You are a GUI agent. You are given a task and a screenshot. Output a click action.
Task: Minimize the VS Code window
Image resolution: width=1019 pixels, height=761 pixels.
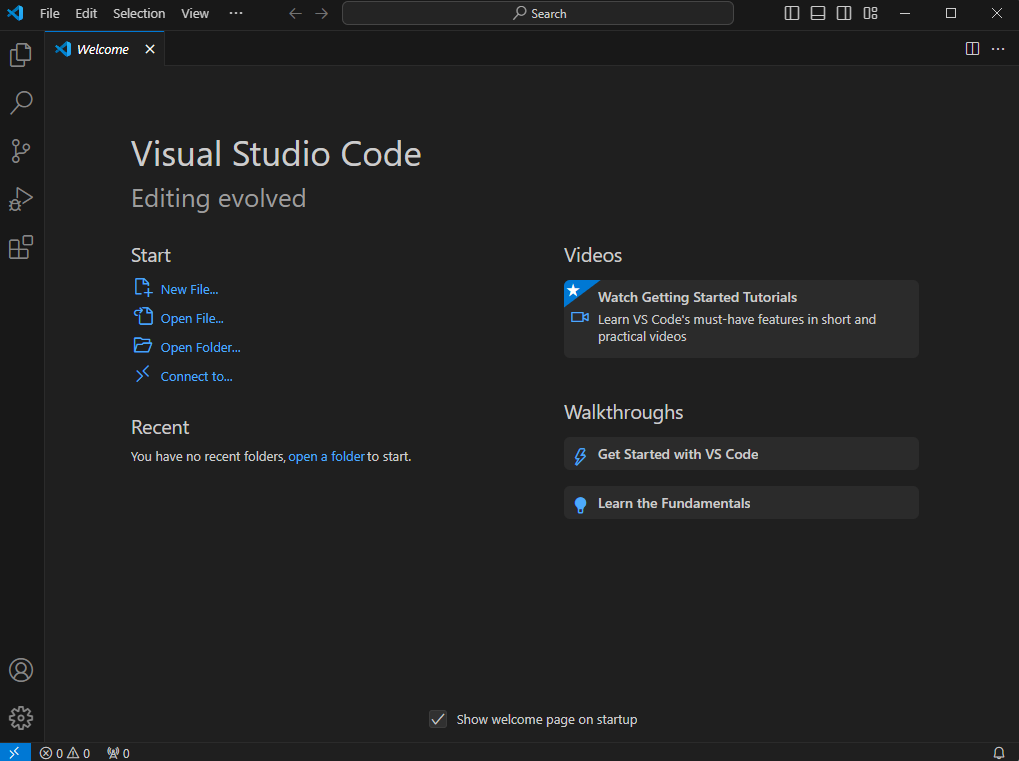[905, 14]
